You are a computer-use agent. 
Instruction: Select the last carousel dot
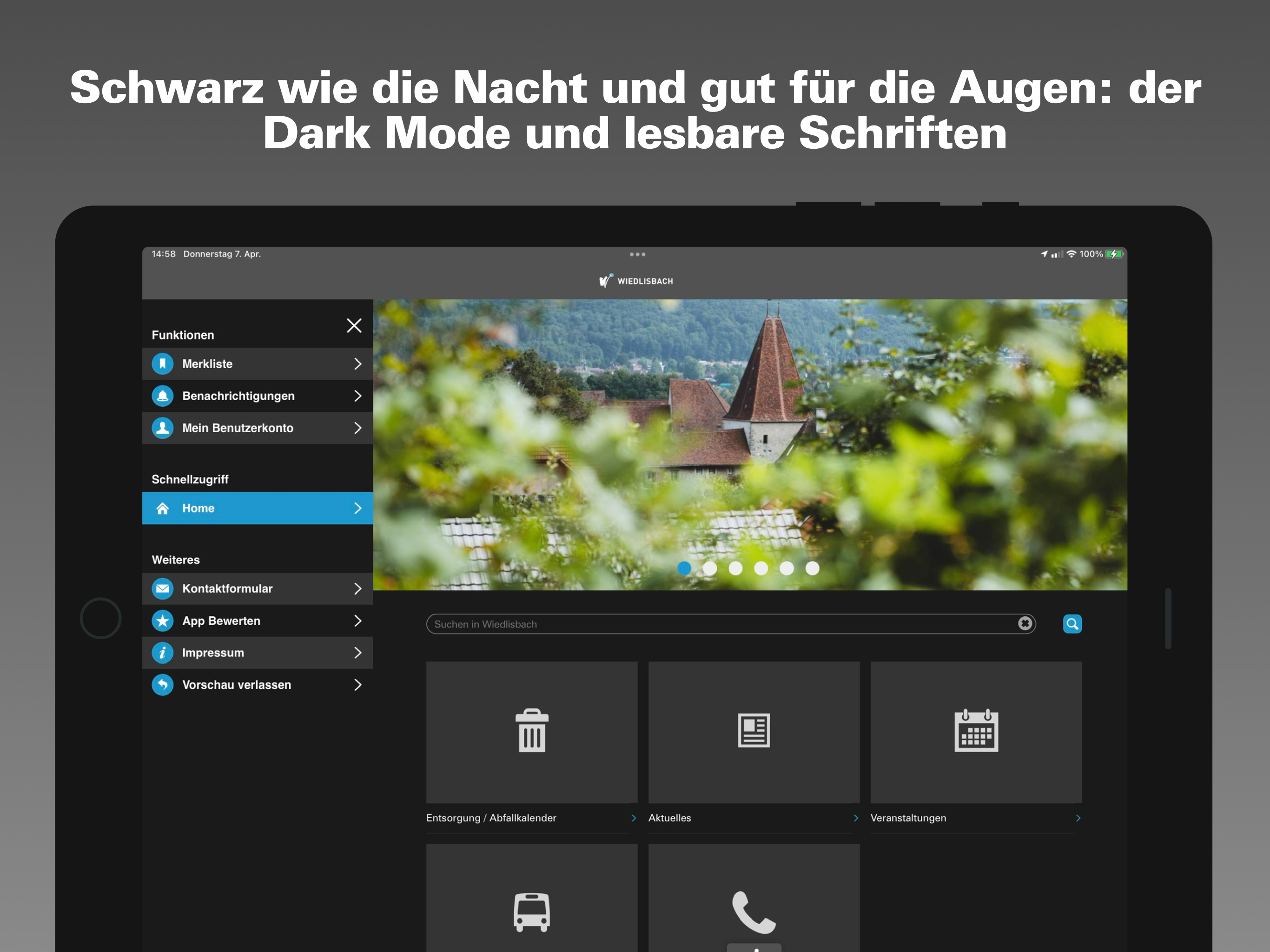812,568
